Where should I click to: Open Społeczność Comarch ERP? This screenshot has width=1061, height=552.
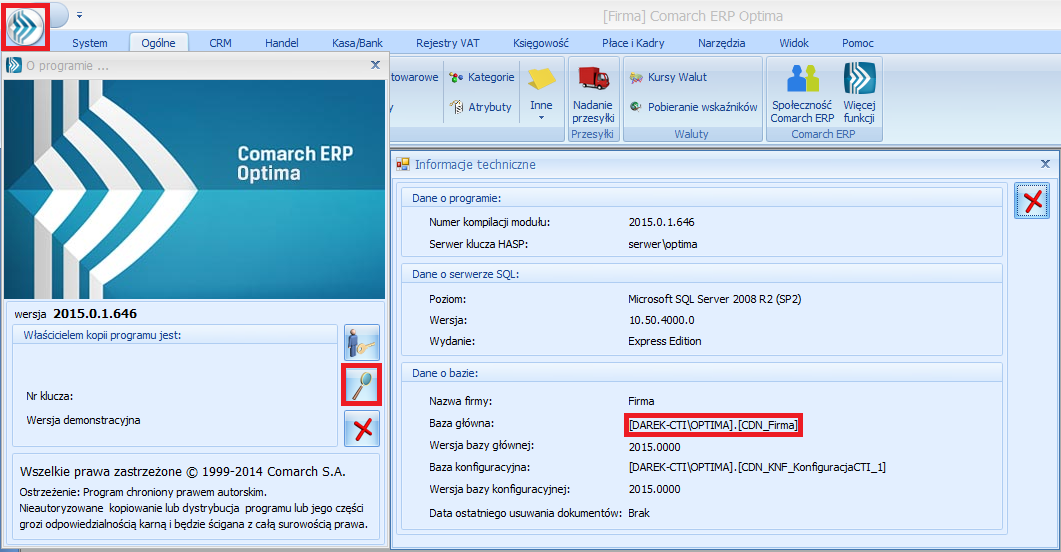[x=802, y=93]
